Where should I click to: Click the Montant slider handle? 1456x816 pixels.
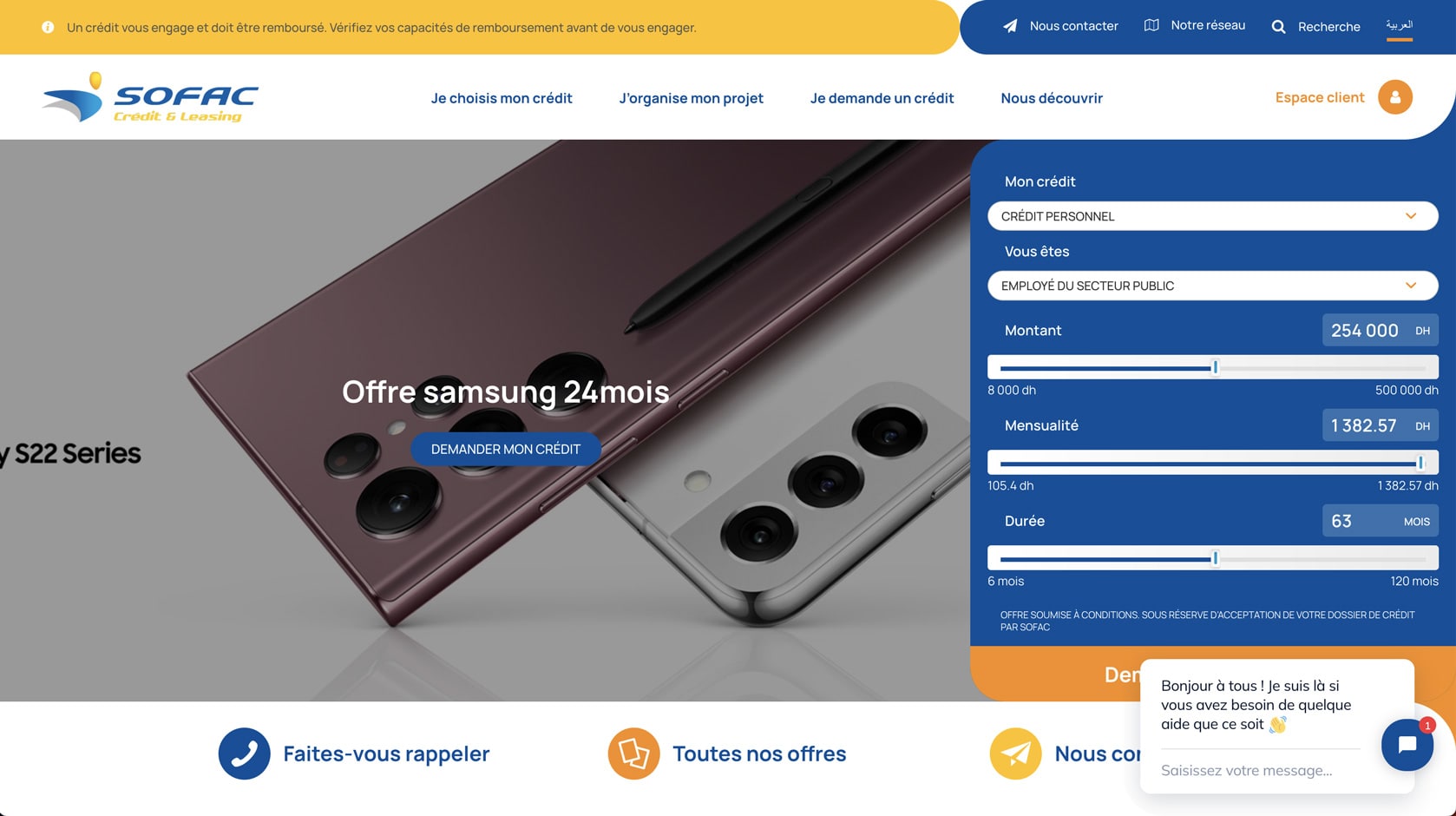click(1215, 368)
